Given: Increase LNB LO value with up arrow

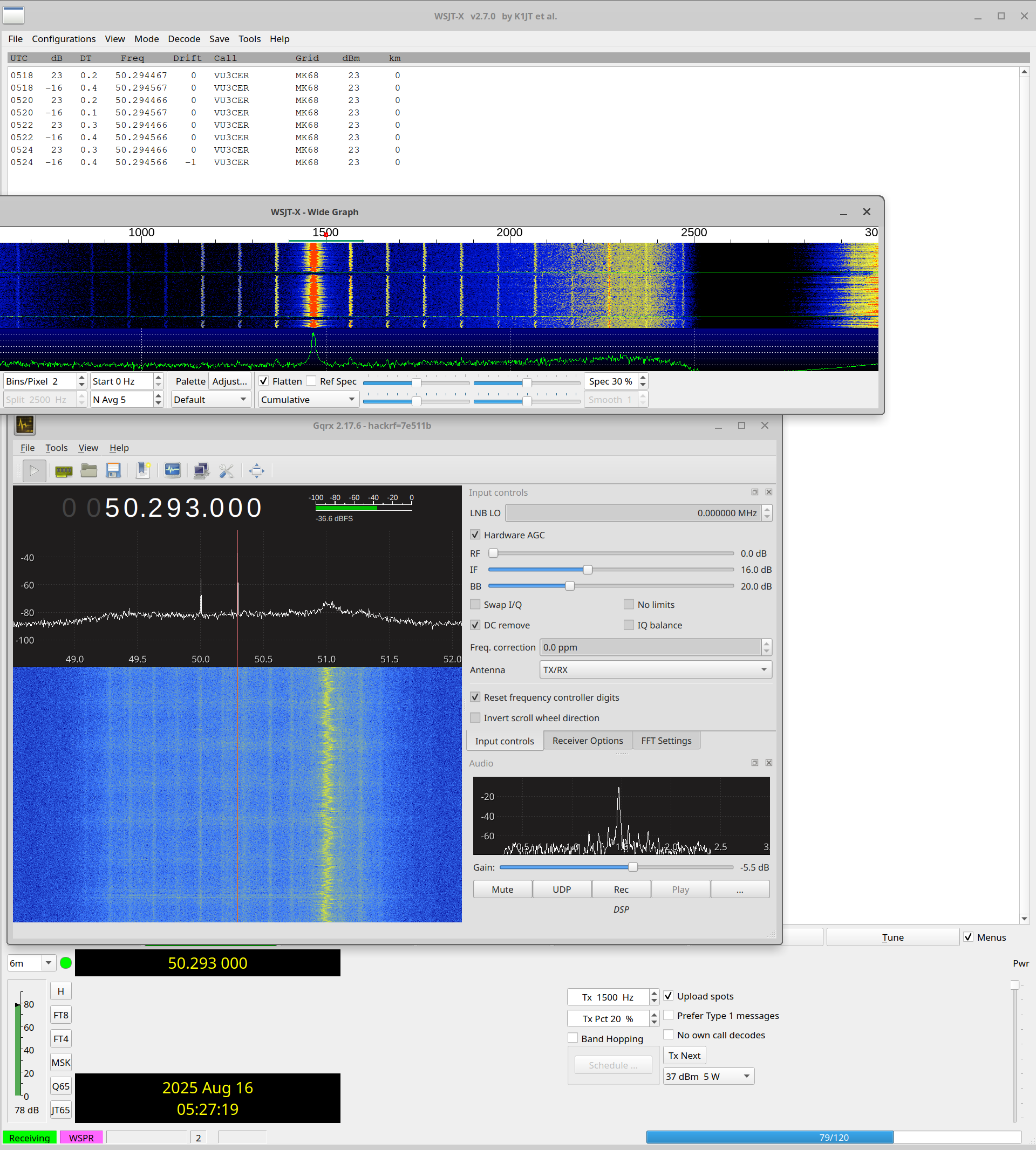Looking at the screenshot, I should point(767,509).
